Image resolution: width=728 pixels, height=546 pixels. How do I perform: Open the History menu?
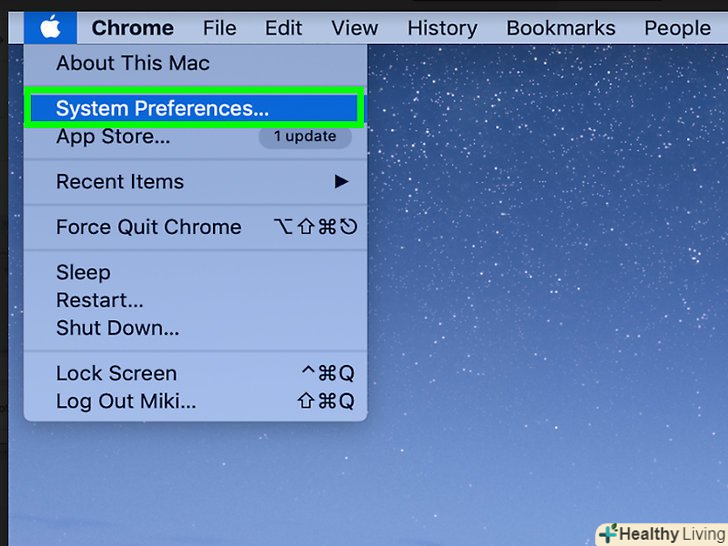442,28
